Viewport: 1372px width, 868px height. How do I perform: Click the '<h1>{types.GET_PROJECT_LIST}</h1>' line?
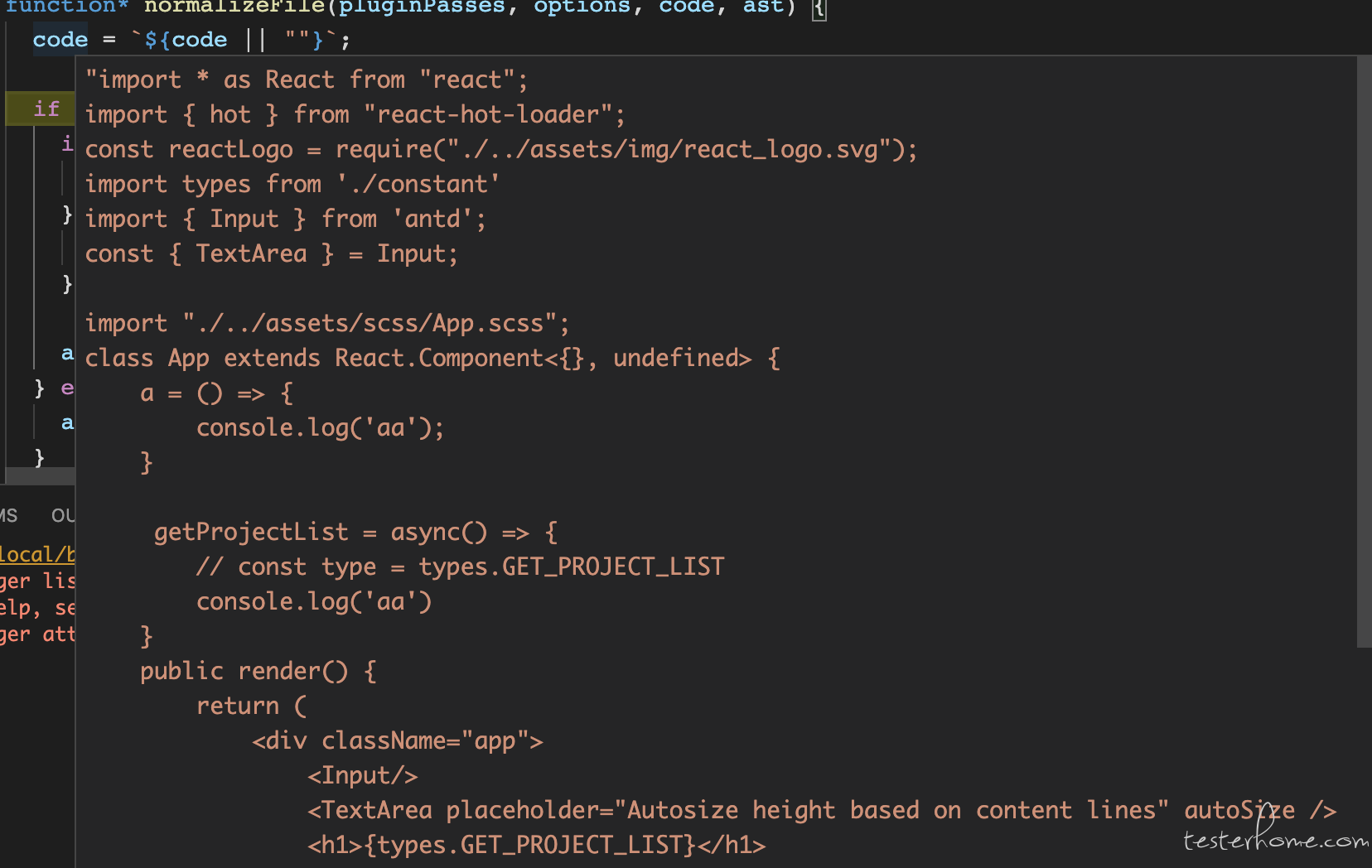tap(537, 845)
